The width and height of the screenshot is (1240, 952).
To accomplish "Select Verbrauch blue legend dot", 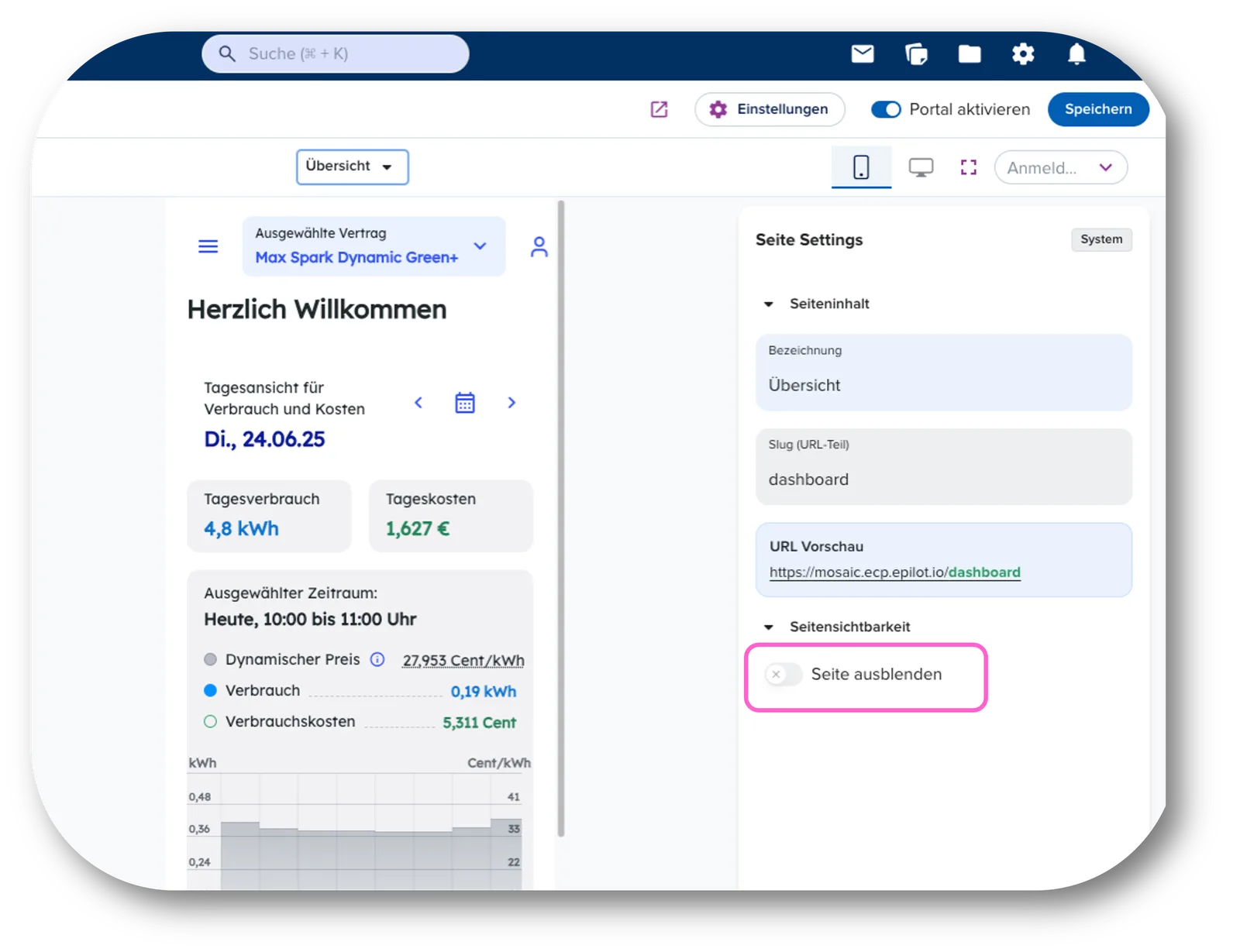I will (x=210, y=690).
